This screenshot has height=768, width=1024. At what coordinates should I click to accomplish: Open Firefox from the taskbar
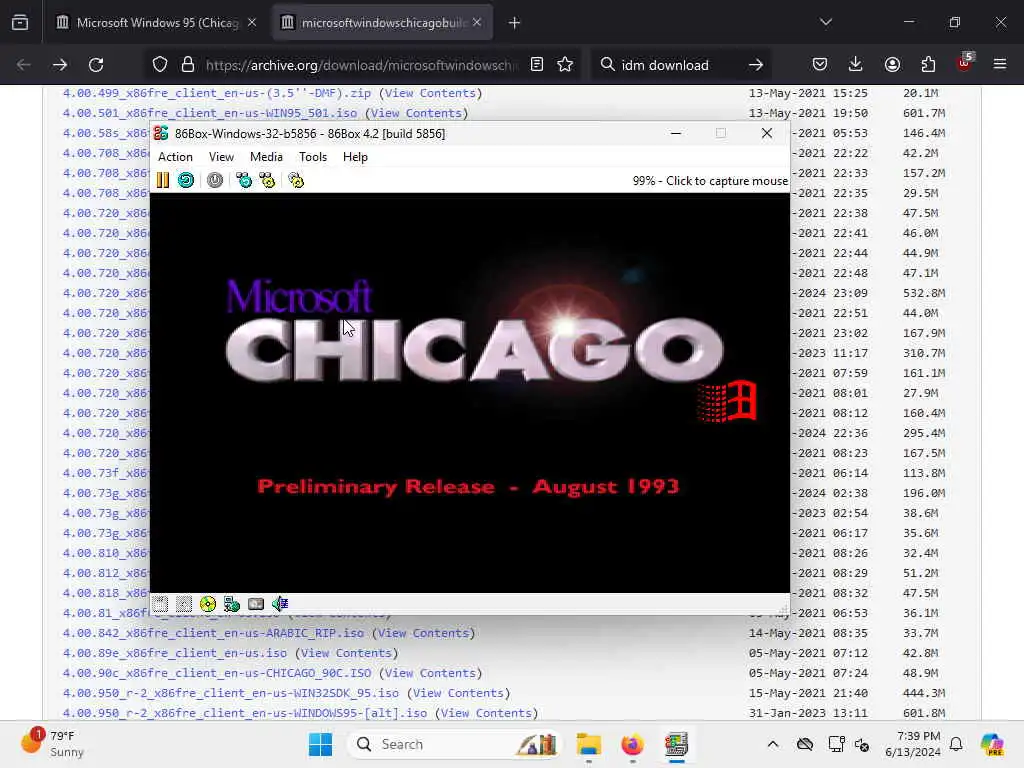[632, 744]
